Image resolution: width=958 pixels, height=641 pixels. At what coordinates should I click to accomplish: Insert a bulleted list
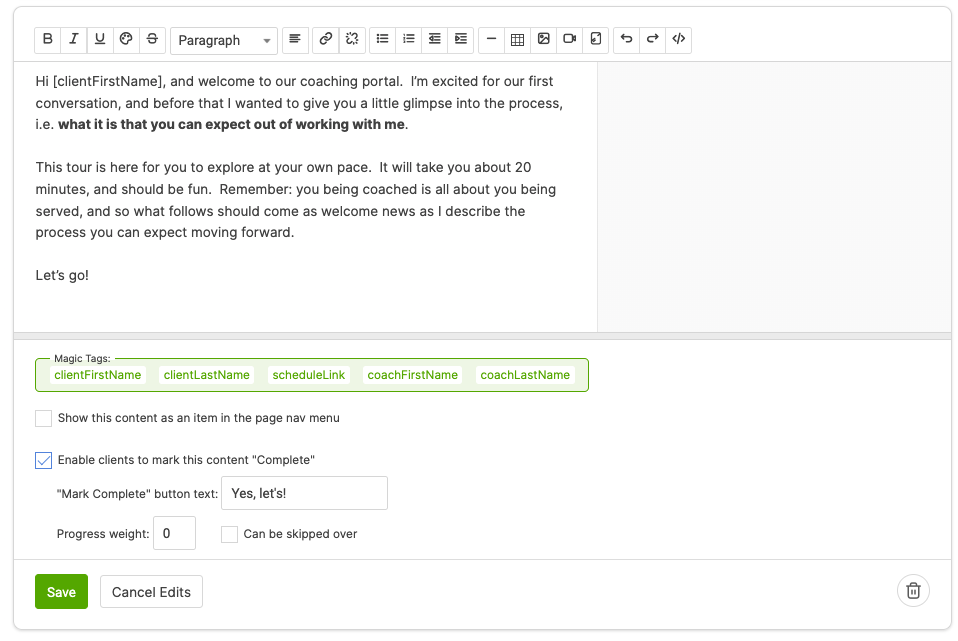[x=382, y=39]
